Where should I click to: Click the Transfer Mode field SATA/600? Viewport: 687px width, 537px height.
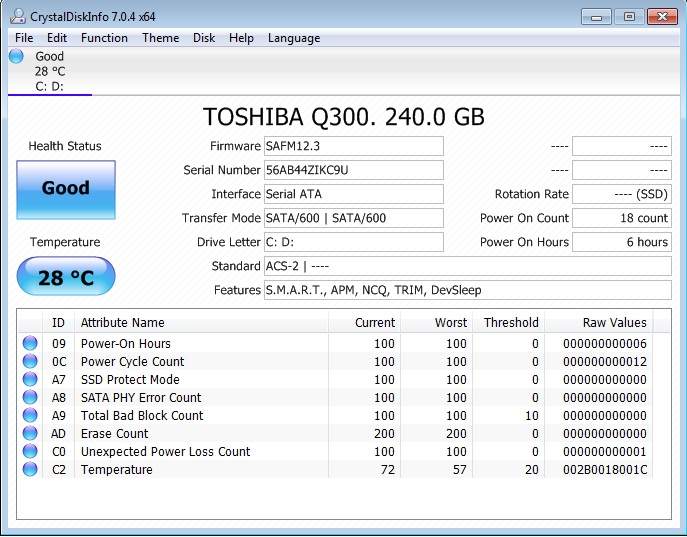354,218
